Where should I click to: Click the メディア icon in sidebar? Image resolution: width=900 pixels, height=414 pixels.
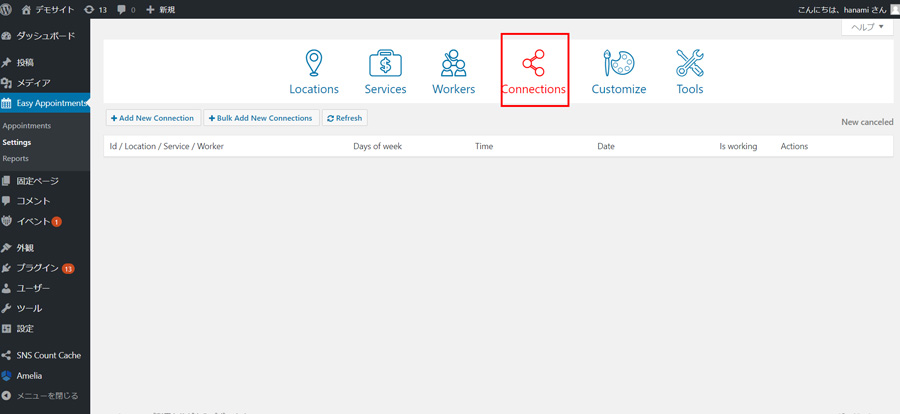[6, 83]
